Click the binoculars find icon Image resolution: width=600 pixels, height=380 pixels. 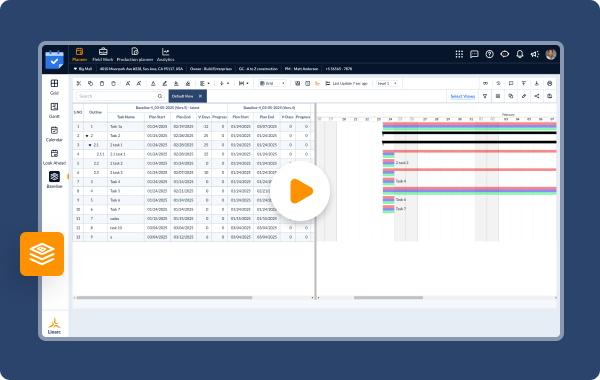(x=485, y=83)
